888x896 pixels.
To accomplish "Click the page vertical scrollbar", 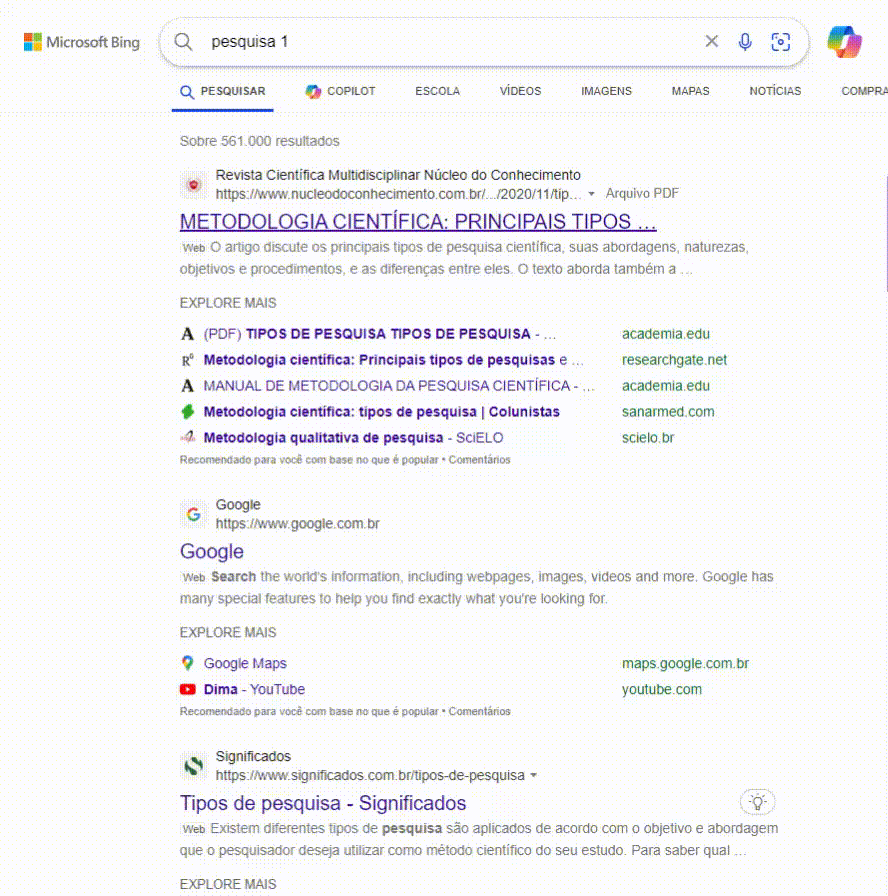I will click(x=886, y=234).
